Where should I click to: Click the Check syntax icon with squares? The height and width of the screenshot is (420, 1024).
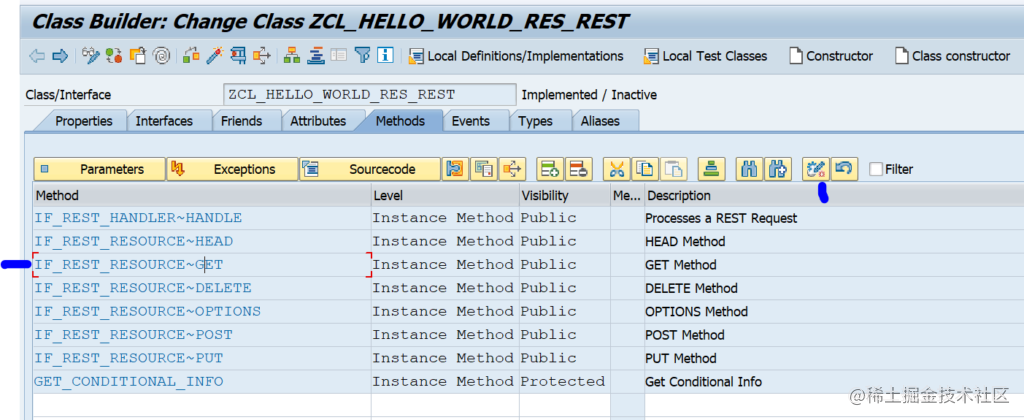pos(191,56)
